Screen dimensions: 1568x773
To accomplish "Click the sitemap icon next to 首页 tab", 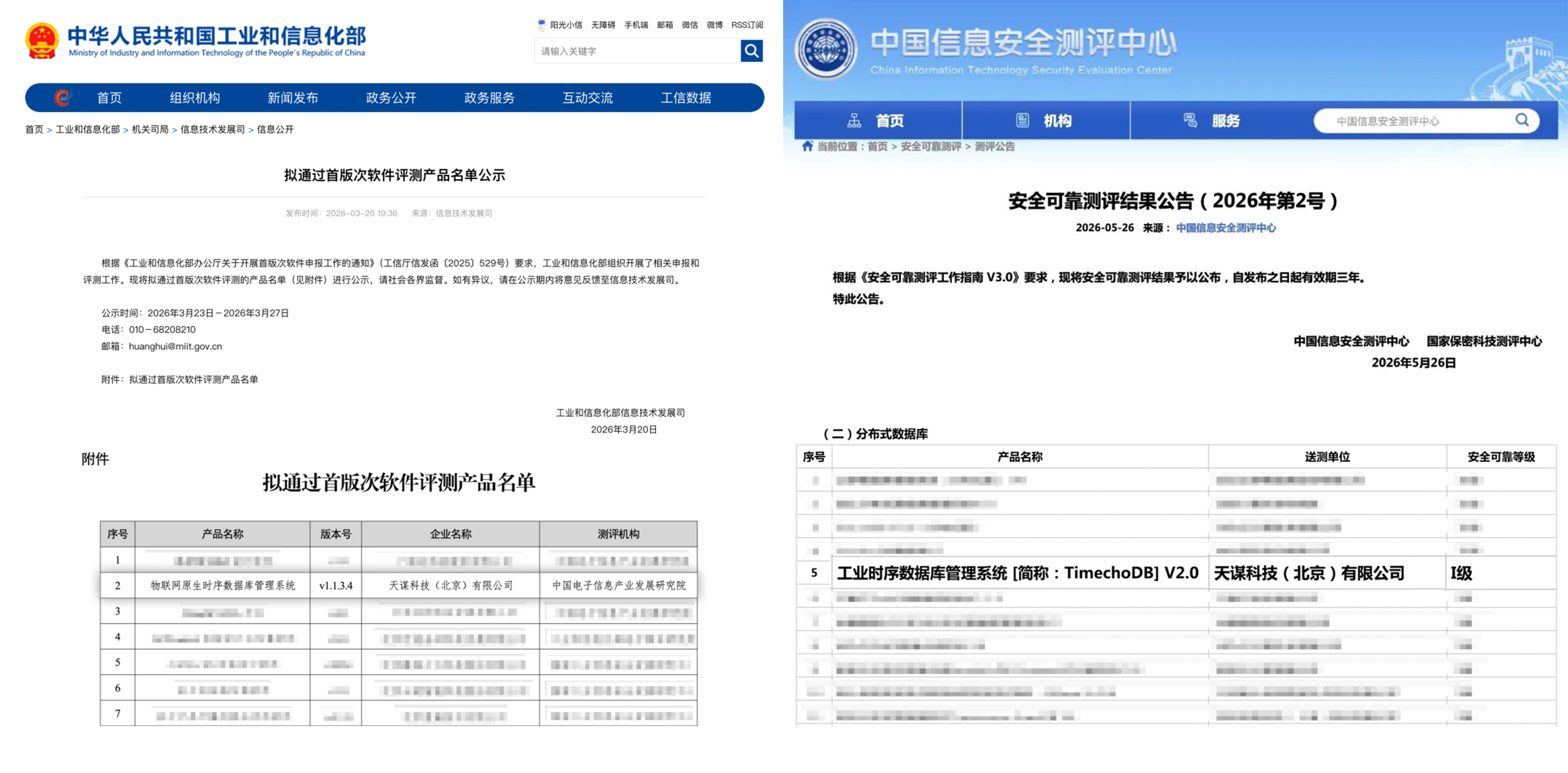I will pos(854,121).
